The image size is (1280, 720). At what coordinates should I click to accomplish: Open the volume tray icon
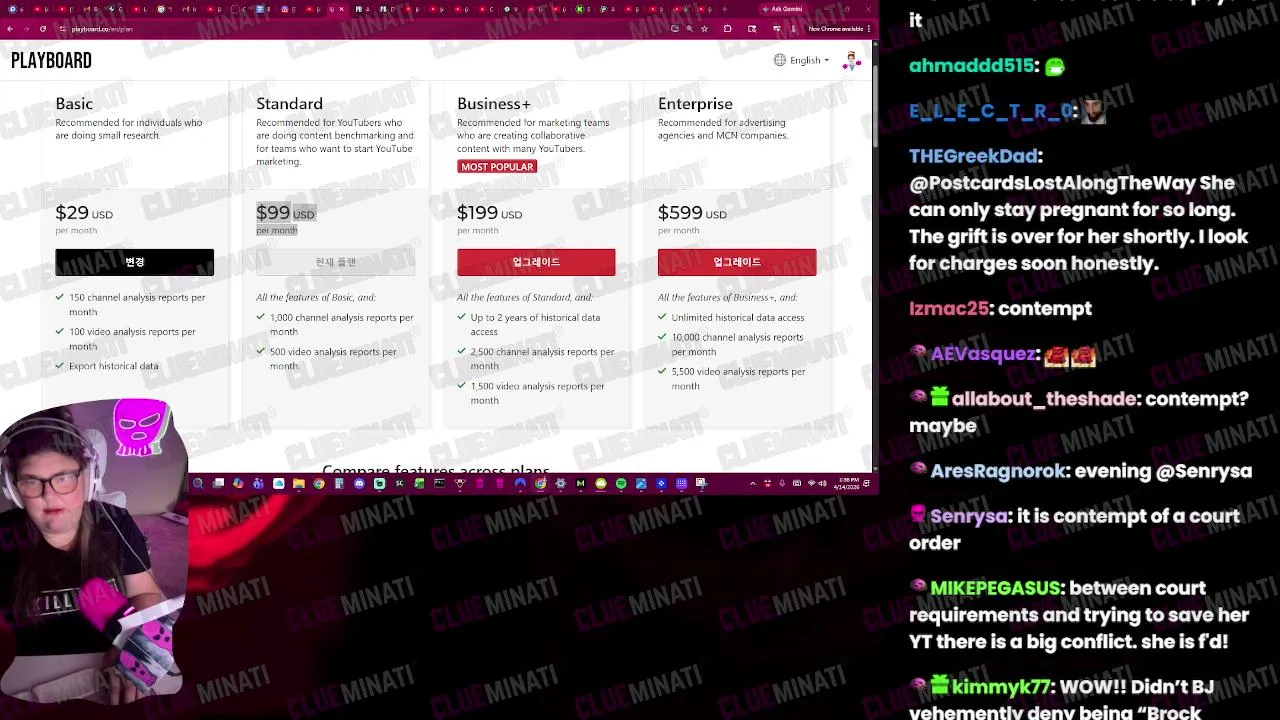821,484
